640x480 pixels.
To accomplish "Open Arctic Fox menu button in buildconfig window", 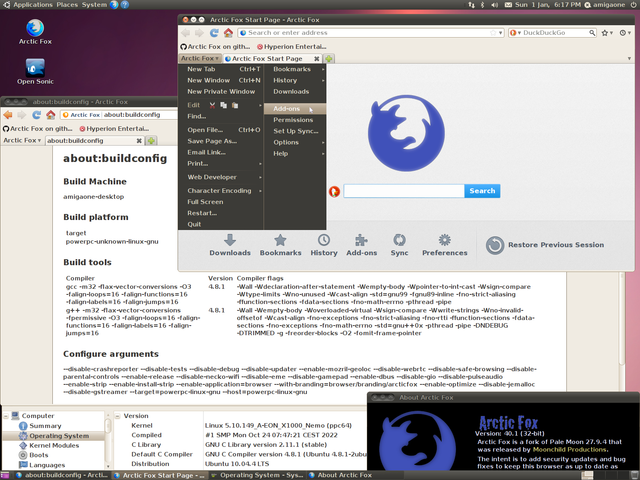I will click(x=22, y=140).
